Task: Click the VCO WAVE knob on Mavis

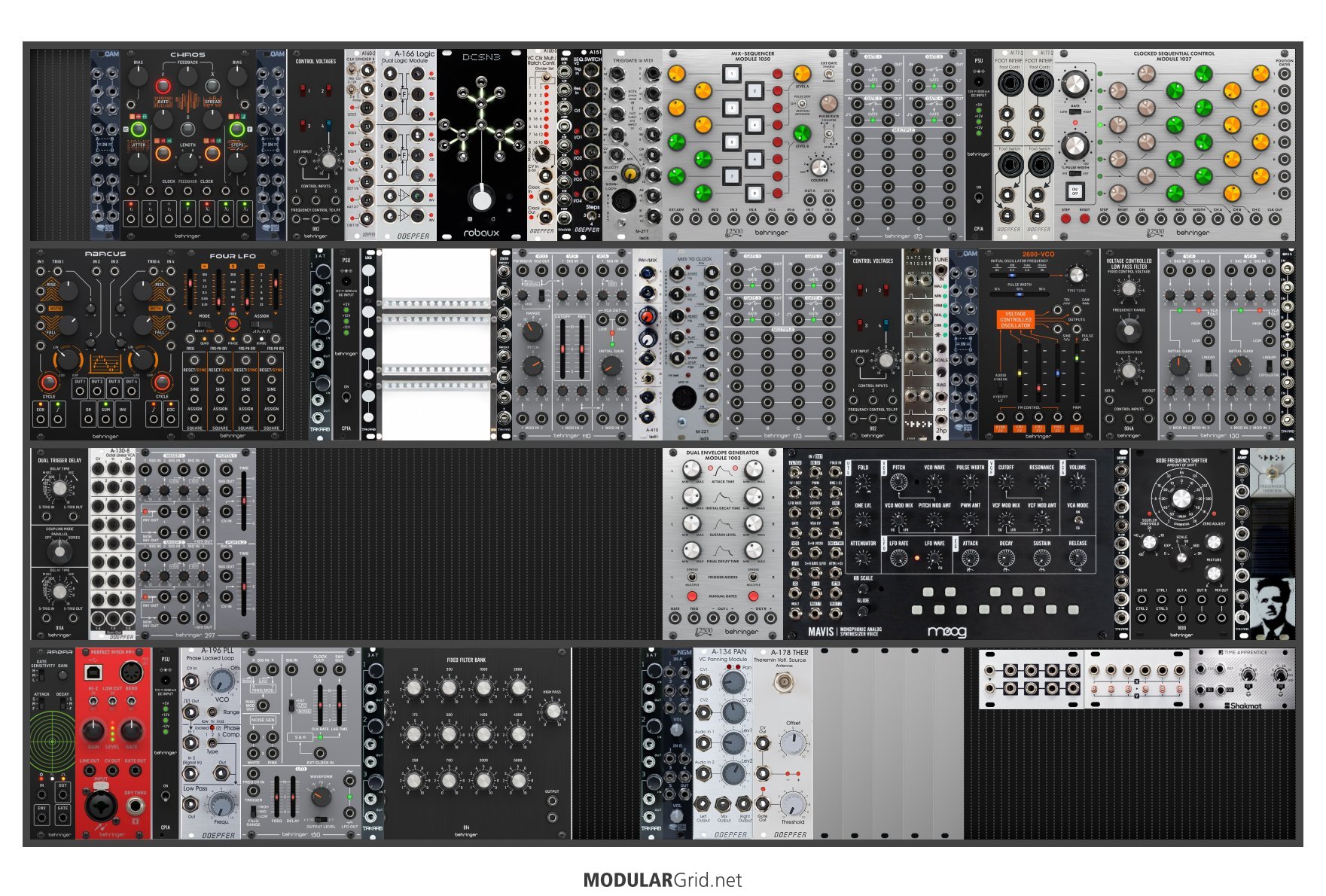Action: click(x=934, y=483)
